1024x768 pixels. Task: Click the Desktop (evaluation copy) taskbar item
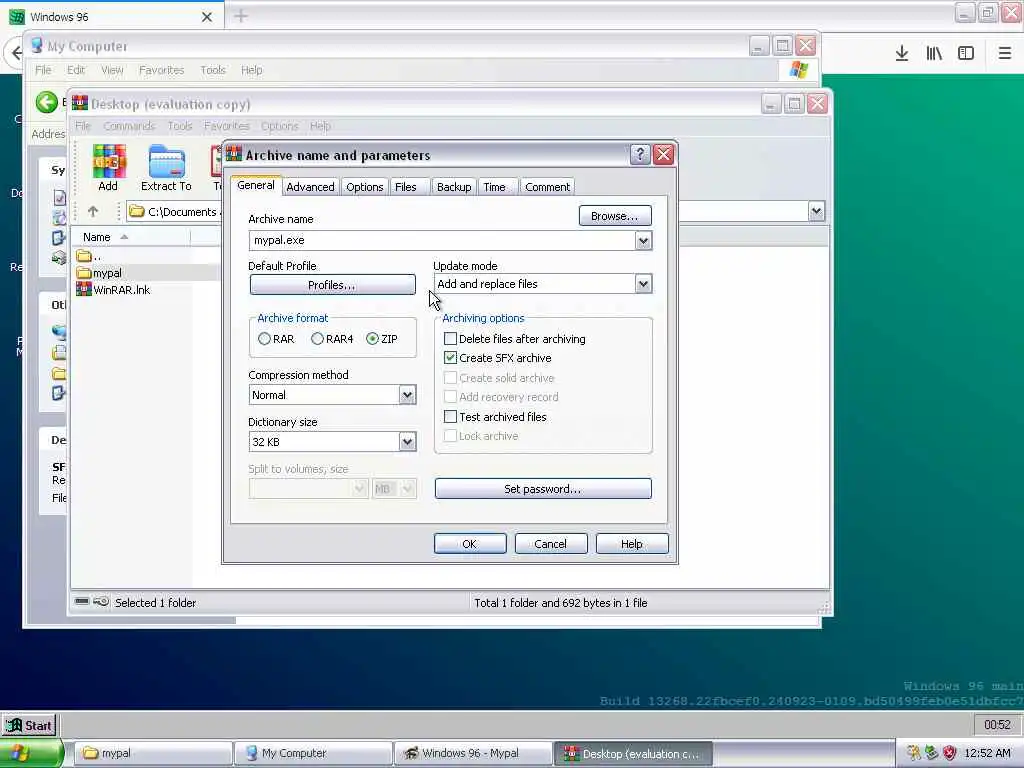(x=633, y=753)
